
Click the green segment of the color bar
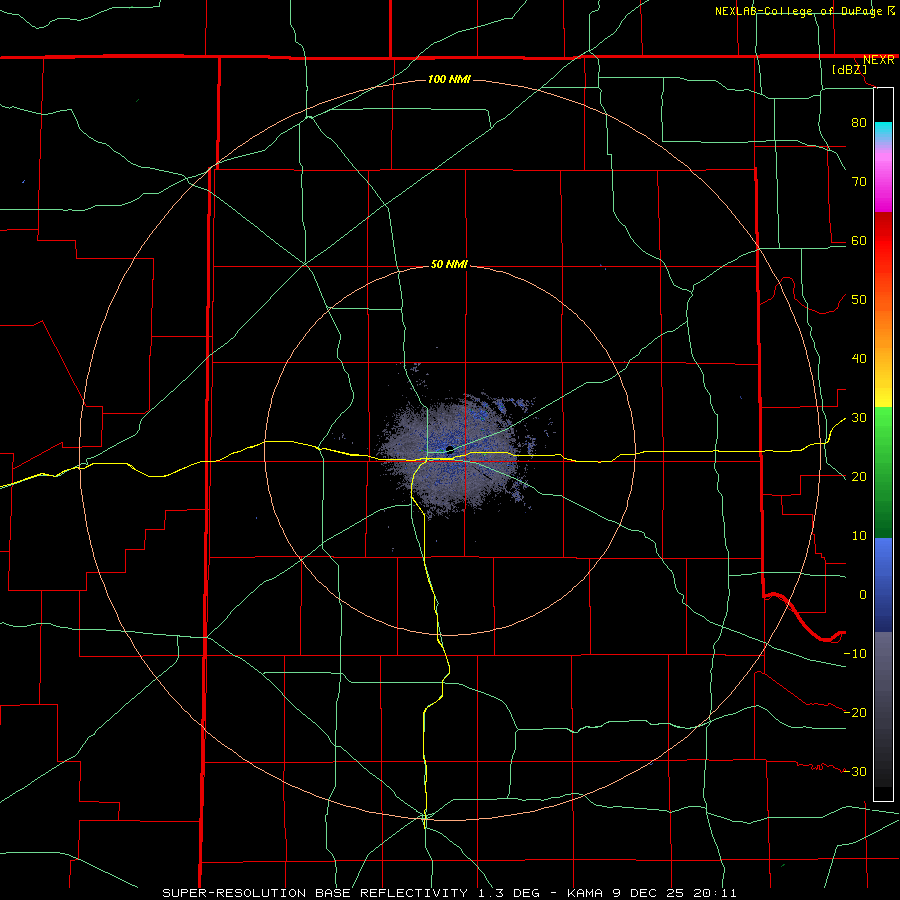(x=883, y=472)
